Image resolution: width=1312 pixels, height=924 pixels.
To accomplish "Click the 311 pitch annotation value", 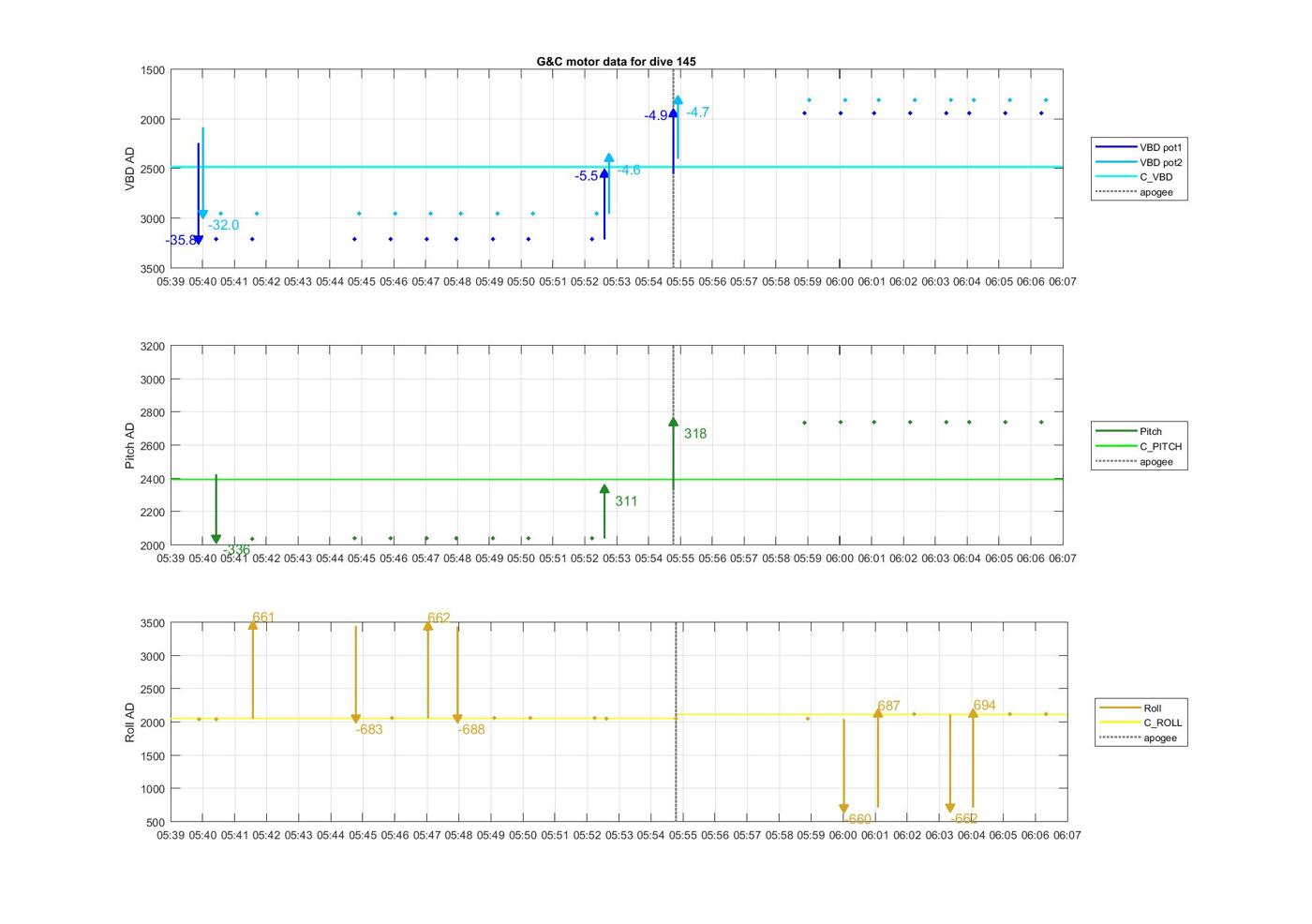I will [x=626, y=501].
